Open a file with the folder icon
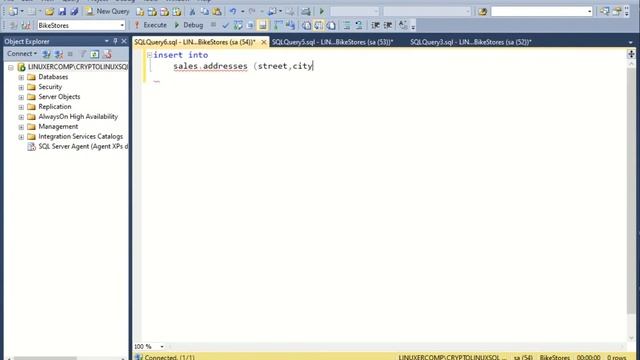The image size is (640, 360). tap(50, 11)
